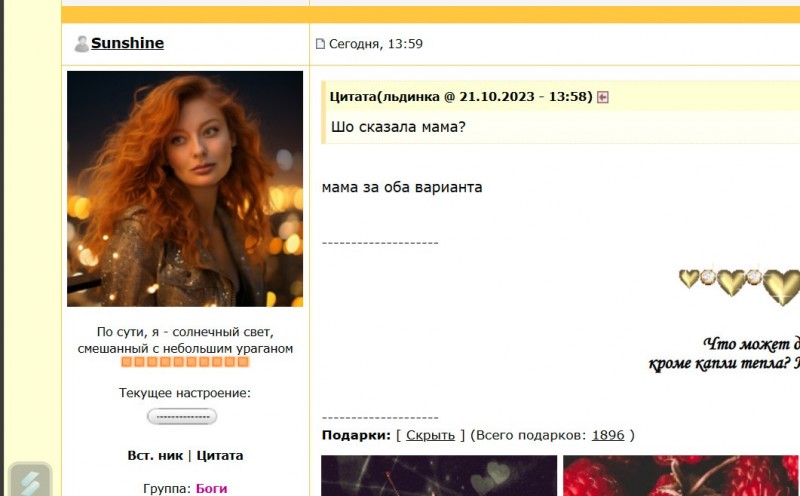Click the italic signature text Что может
This screenshot has width=800, height=496.
[749, 344]
